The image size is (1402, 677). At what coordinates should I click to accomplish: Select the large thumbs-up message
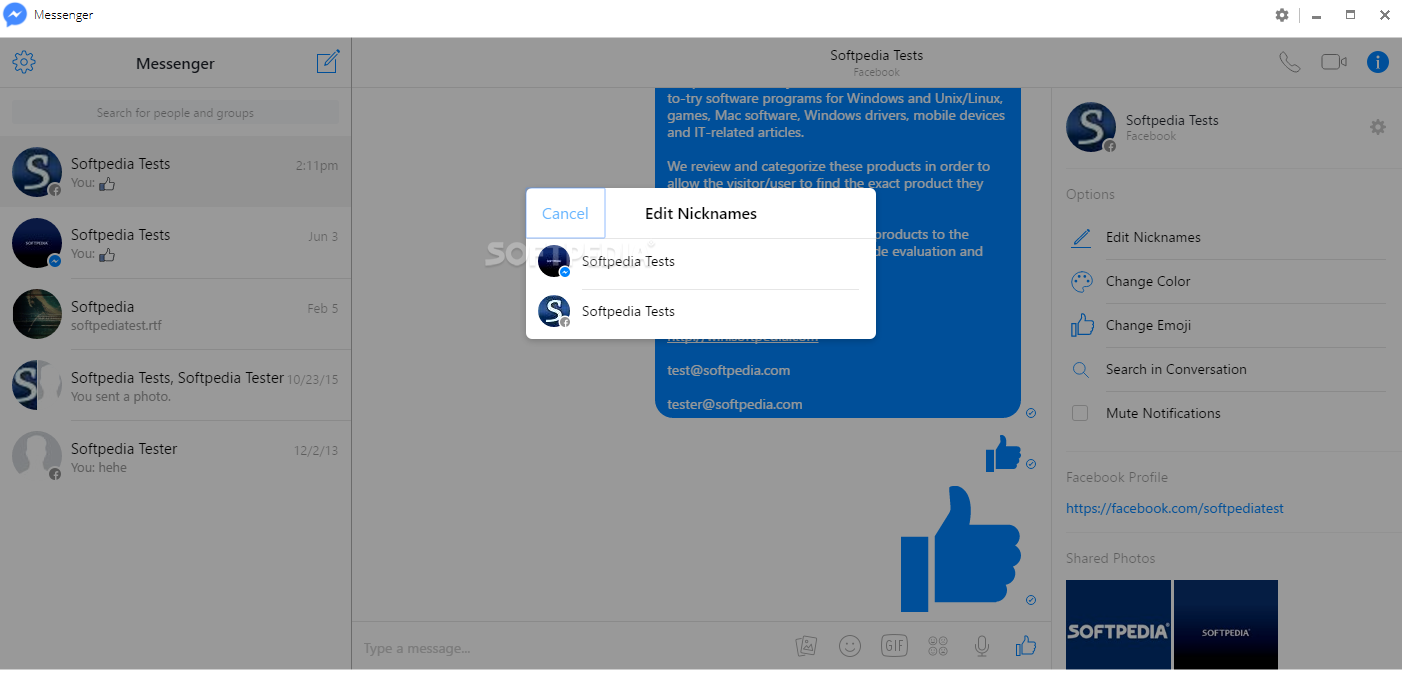point(960,549)
